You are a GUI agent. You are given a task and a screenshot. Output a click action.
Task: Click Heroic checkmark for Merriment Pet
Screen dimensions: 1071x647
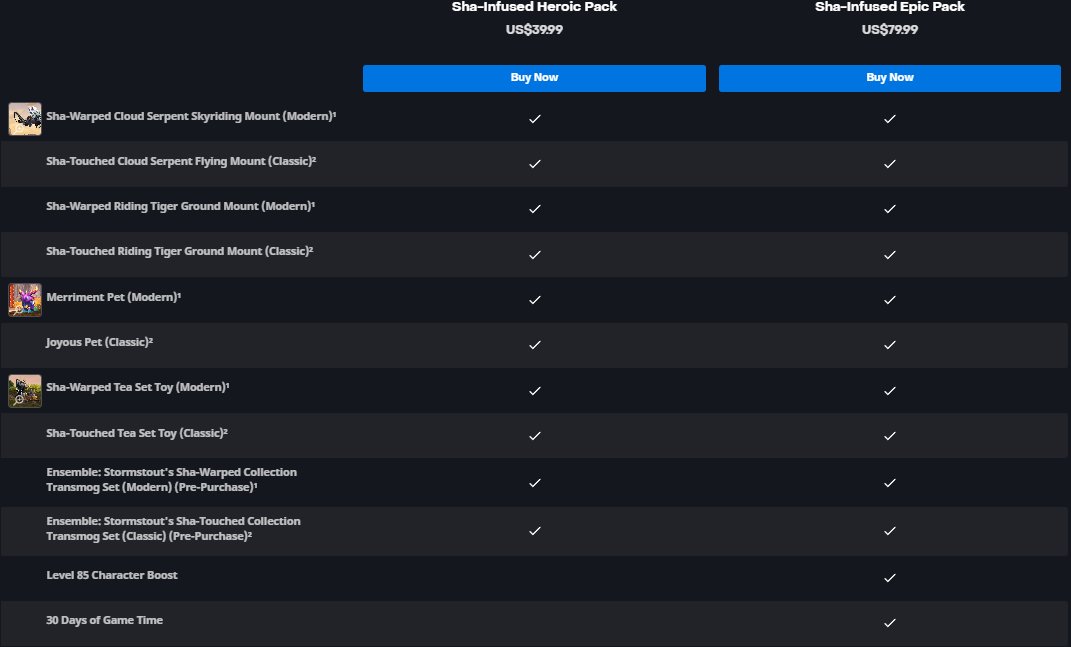click(x=535, y=300)
